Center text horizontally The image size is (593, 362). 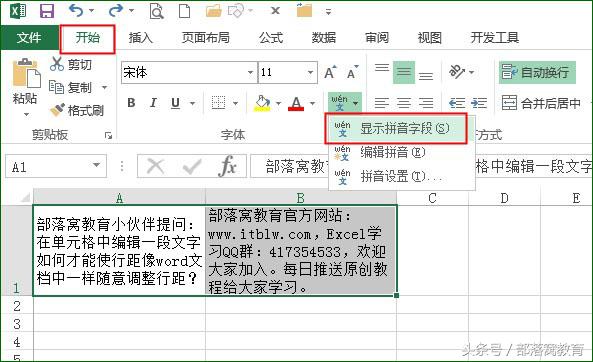pos(404,103)
